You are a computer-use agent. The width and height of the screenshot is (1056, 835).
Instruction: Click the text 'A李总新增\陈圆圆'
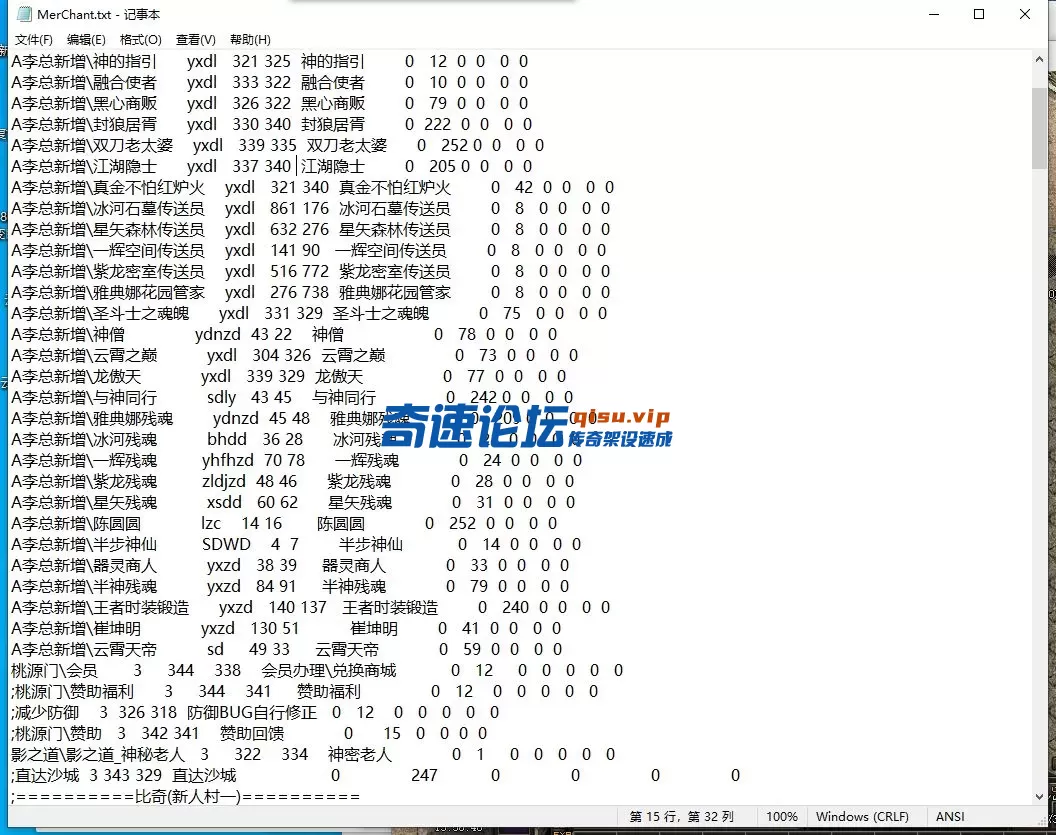tap(75, 523)
